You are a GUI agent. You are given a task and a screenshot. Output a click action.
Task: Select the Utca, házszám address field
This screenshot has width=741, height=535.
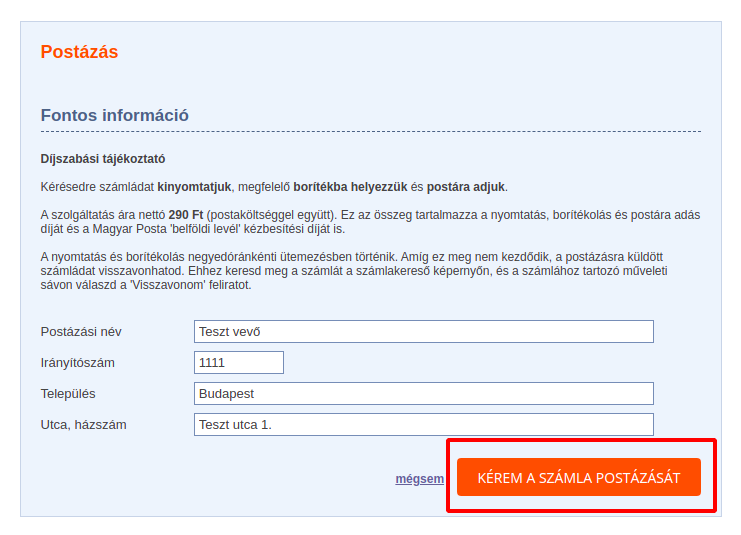pyautogui.click(x=423, y=425)
